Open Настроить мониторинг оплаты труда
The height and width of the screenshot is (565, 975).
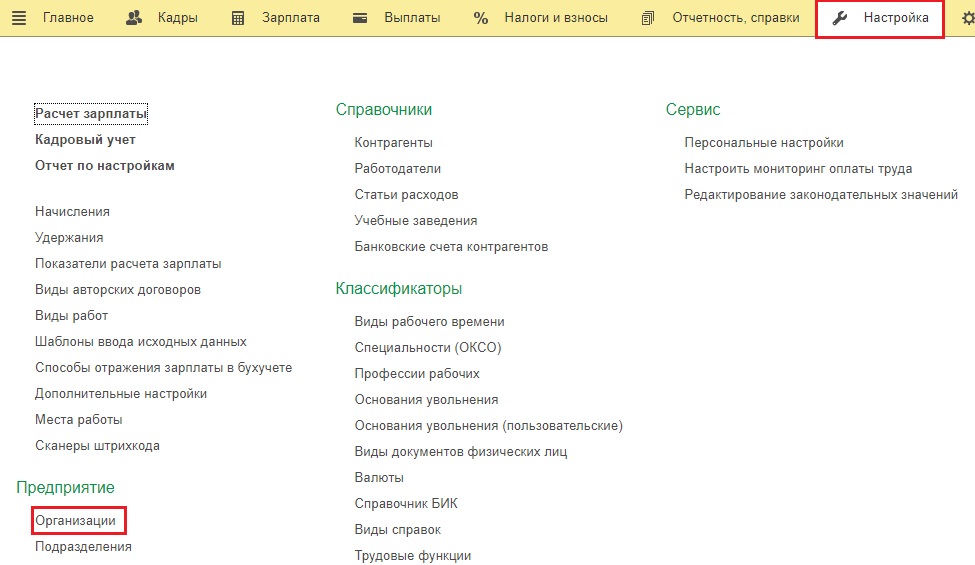coord(798,169)
